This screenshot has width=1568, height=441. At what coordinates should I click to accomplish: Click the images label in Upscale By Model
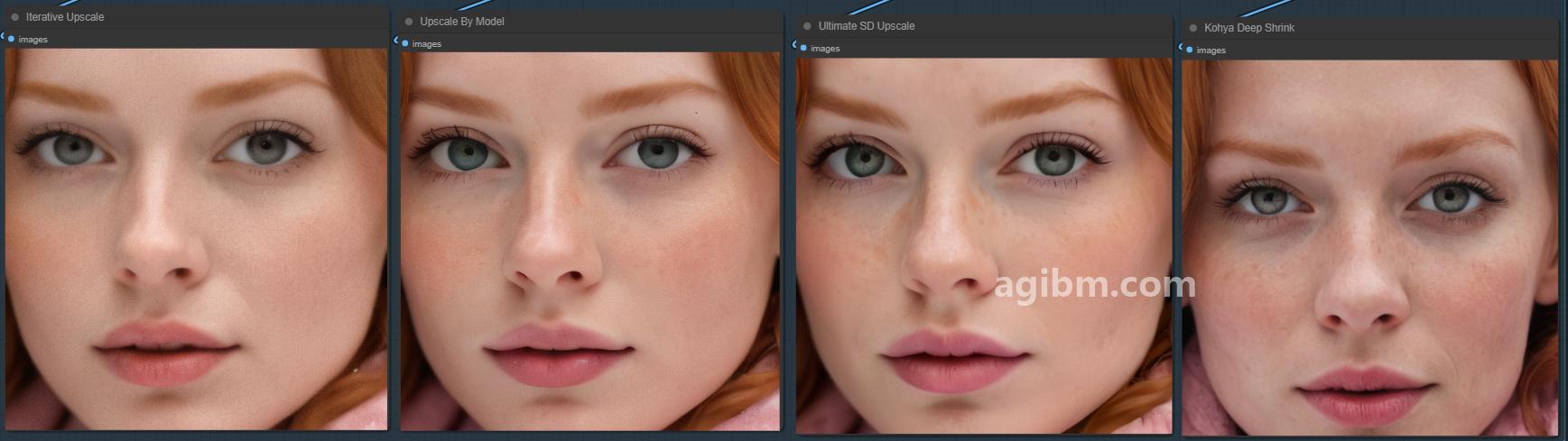tap(427, 44)
